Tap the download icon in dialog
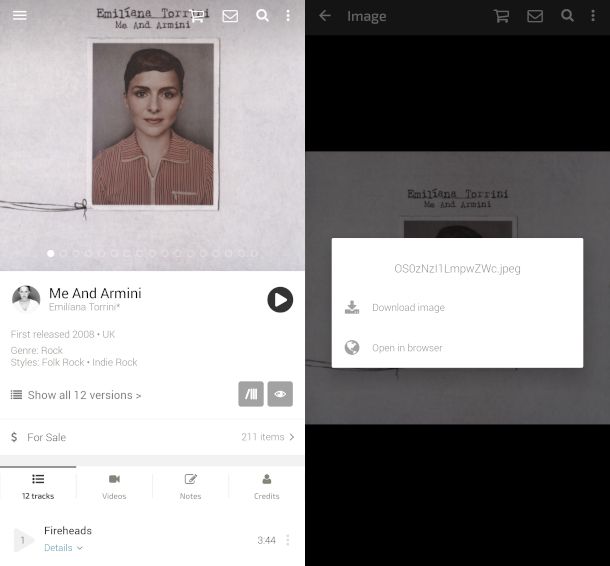610x566 pixels. coord(352,307)
